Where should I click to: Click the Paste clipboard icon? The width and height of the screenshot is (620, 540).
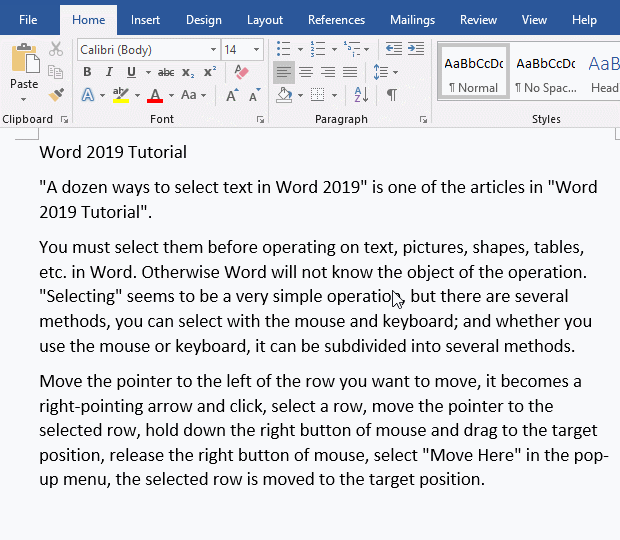25,59
